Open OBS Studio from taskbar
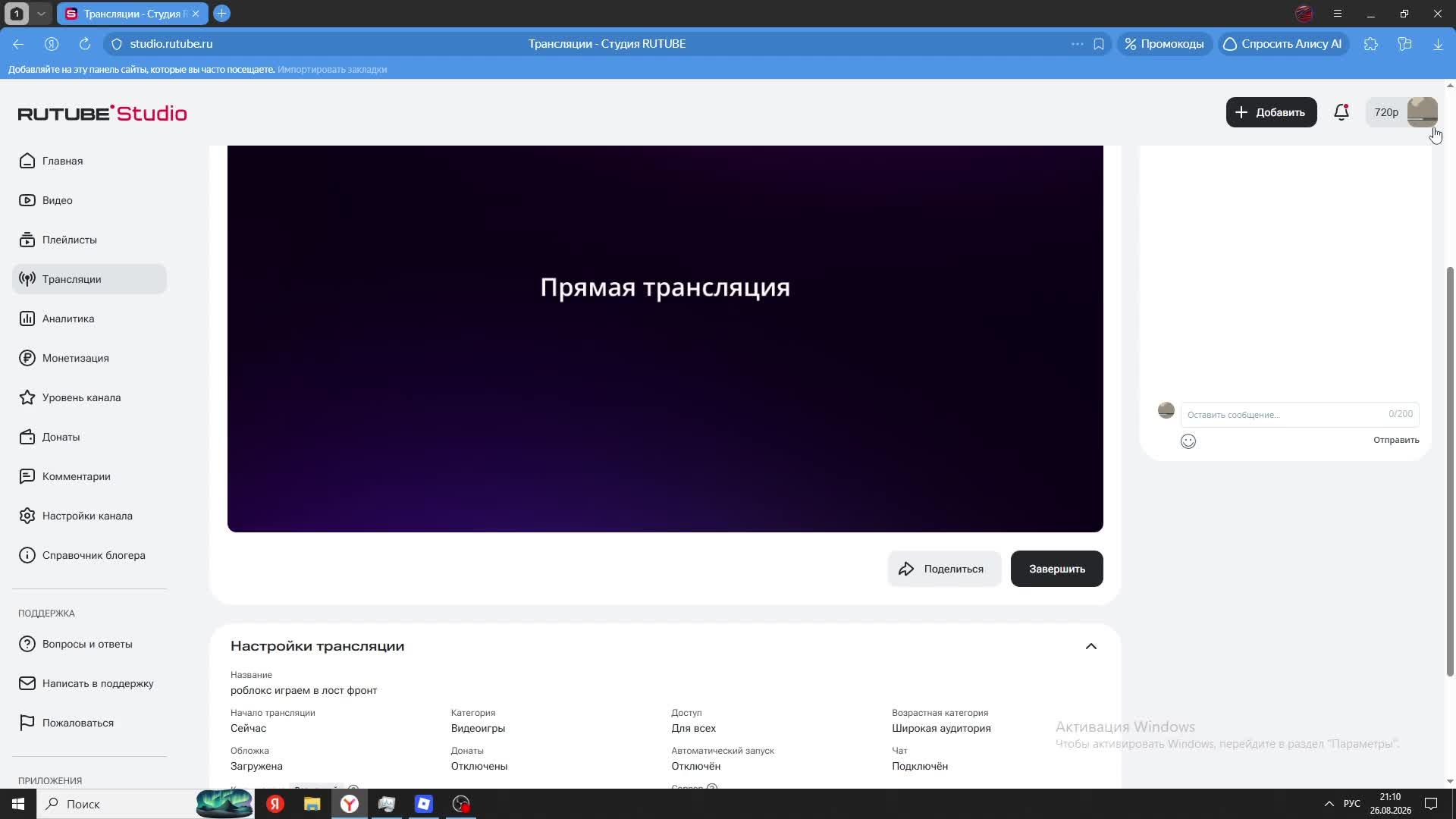Screen dimensions: 1456x819 click(x=461, y=804)
